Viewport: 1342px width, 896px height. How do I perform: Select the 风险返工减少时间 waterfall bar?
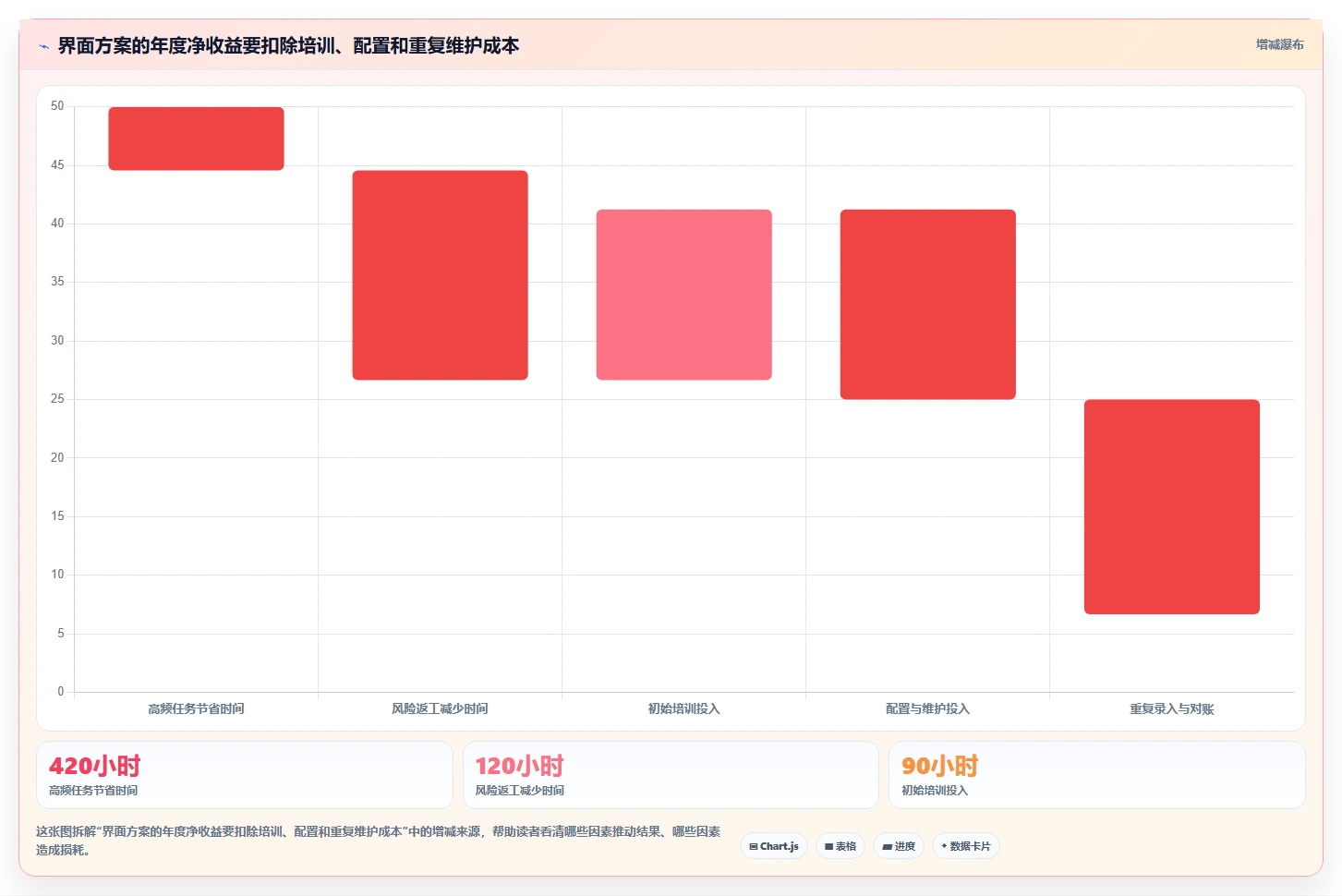point(440,275)
